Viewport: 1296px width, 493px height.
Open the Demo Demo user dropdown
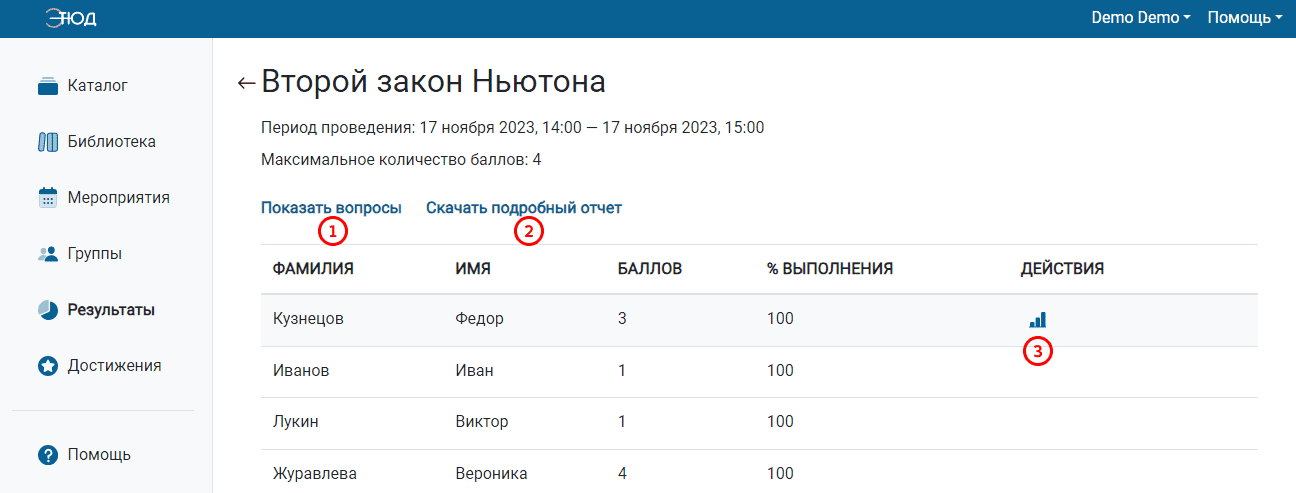click(x=1141, y=18)
